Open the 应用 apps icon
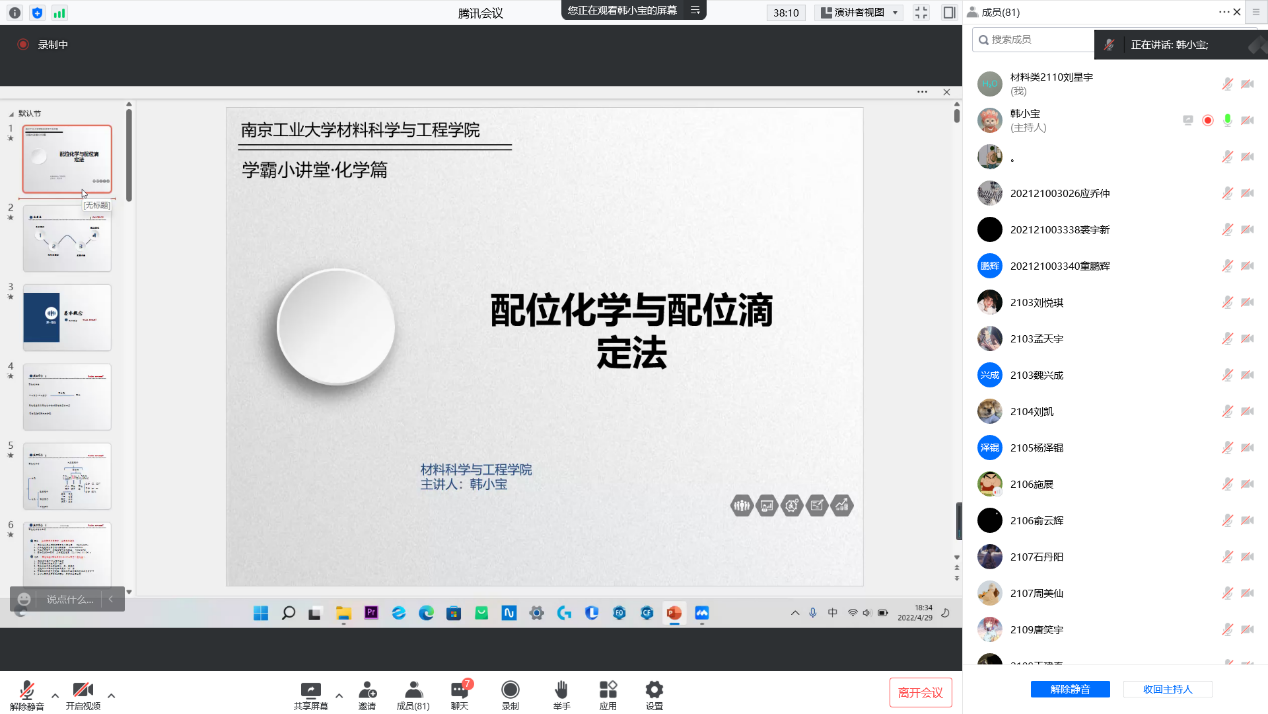 point(608,690)
